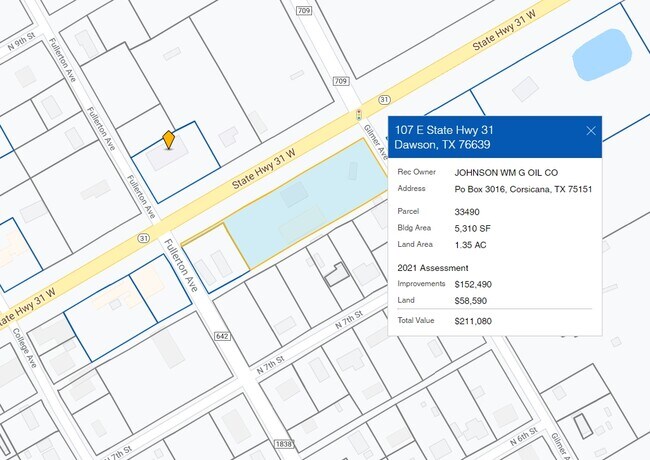650x460 pixels.
Task: Click the route 642 shield on Fullerton Ave
Action: [x=221, y=335]
